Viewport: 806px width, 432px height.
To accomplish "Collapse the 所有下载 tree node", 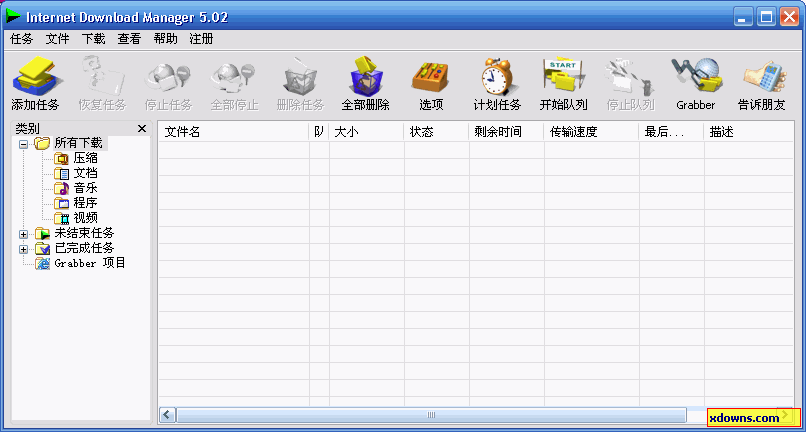I will 23,144.
